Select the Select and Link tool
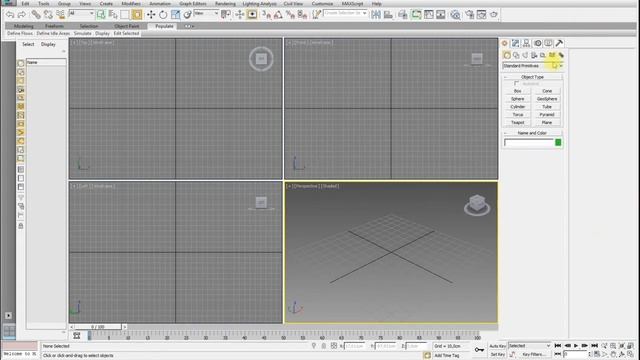This screenshot has height=360, width=640. point(36,15)
